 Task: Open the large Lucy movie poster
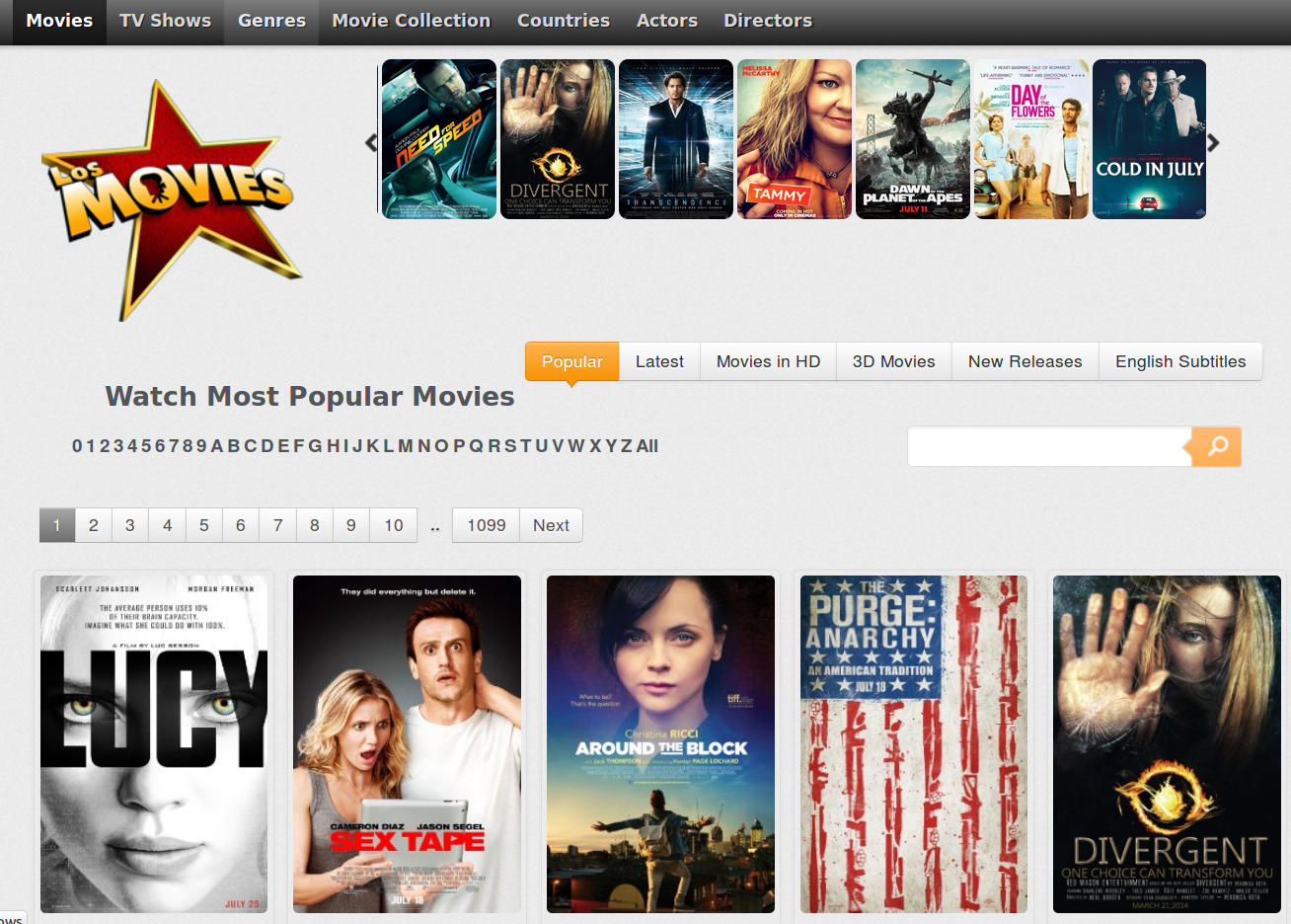(154, 744)
